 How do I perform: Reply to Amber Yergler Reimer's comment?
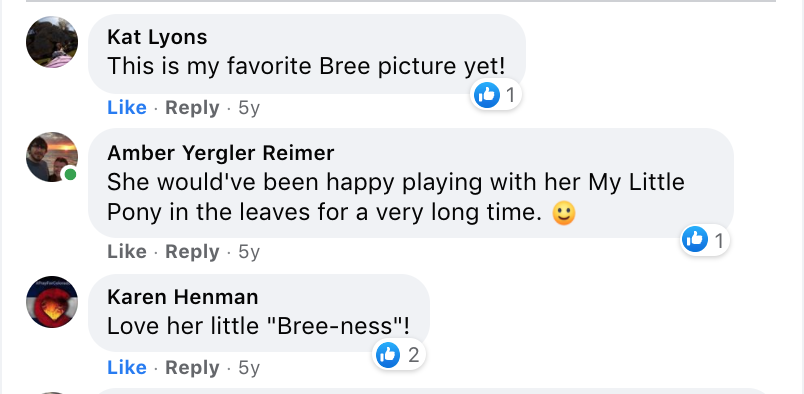[192, 252]
